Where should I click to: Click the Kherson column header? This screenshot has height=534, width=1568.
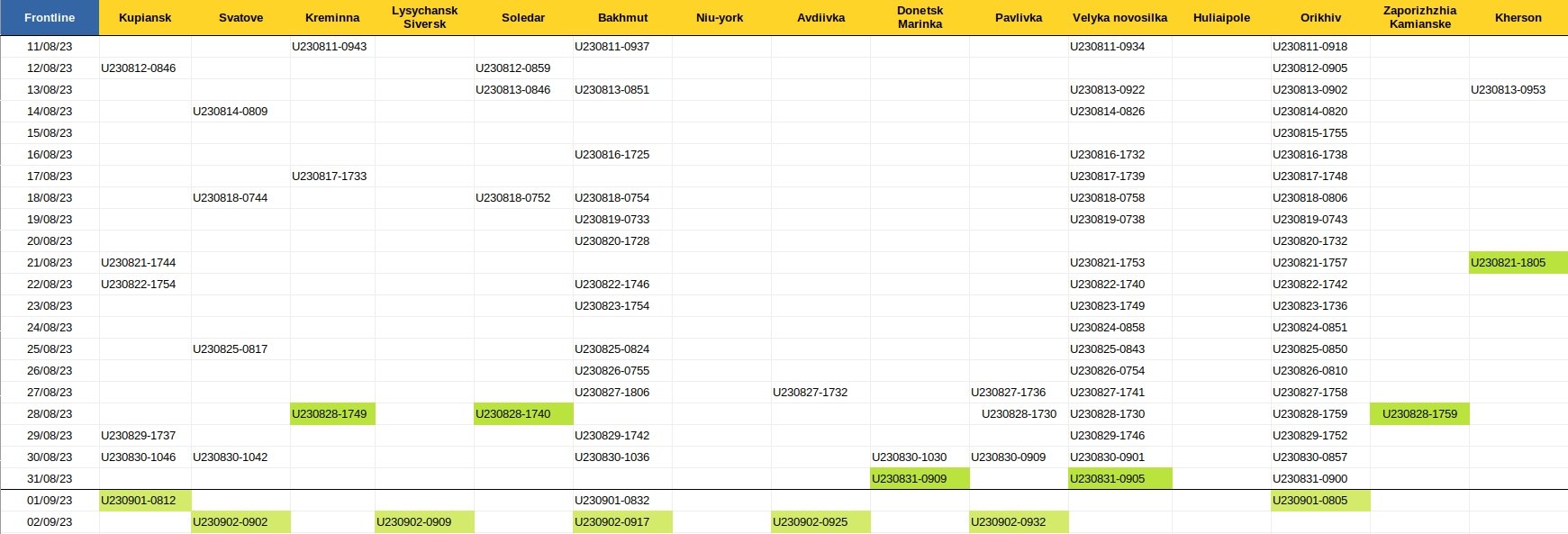(x=1518, y=17)
